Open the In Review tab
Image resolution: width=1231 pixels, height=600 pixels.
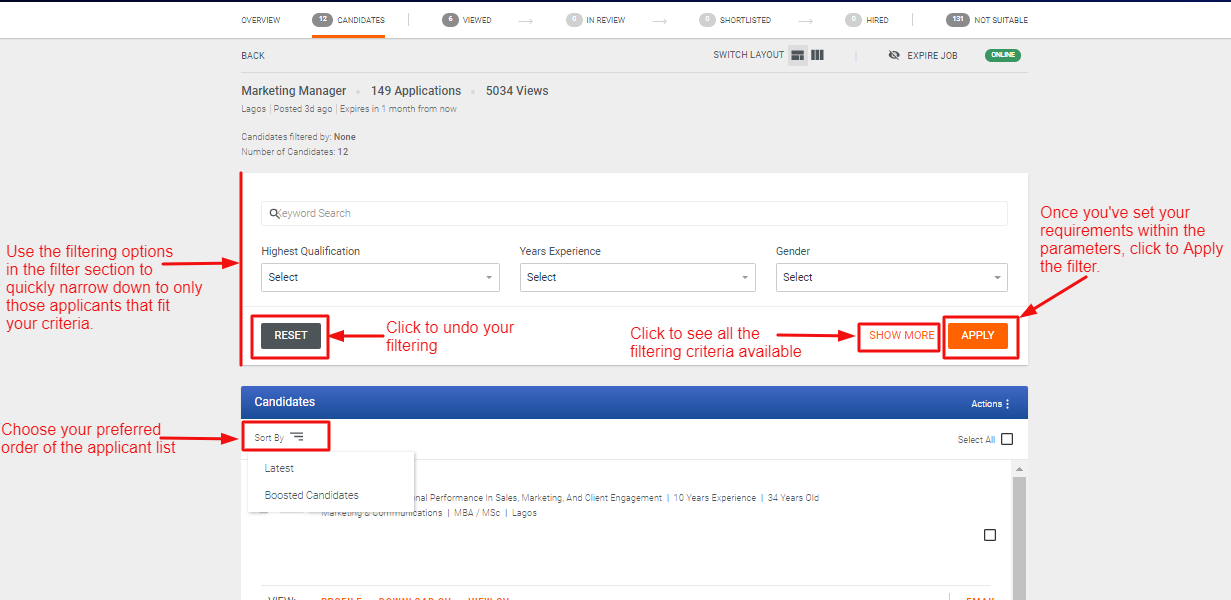coord(595,20)
